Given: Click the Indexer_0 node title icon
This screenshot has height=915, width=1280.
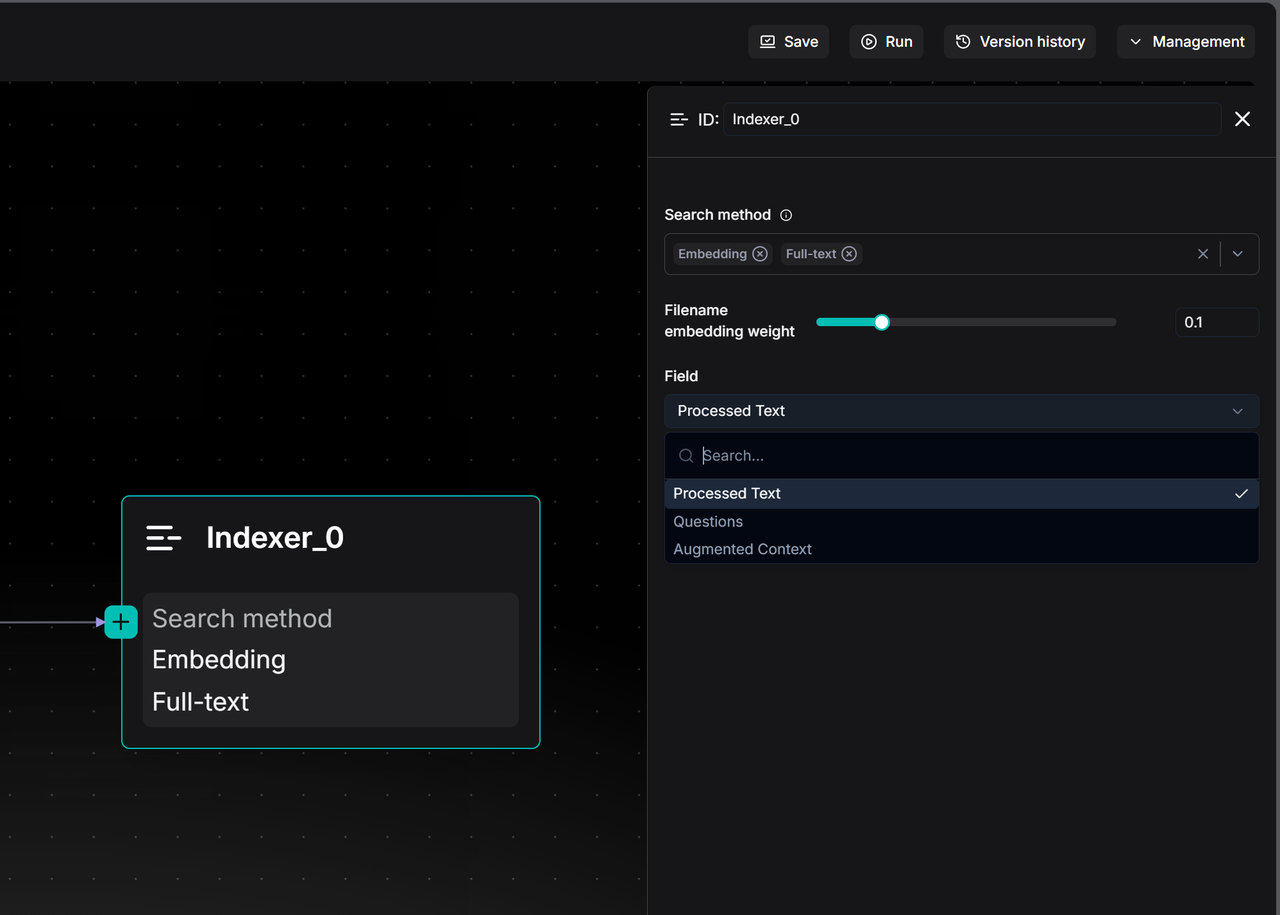Looking at the screenshot, I should point(164,538).
